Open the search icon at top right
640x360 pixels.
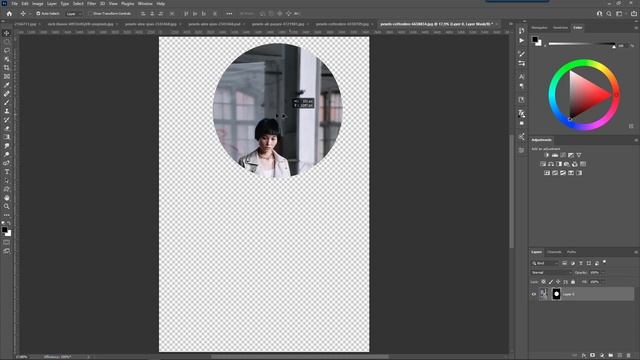[609, 13]
